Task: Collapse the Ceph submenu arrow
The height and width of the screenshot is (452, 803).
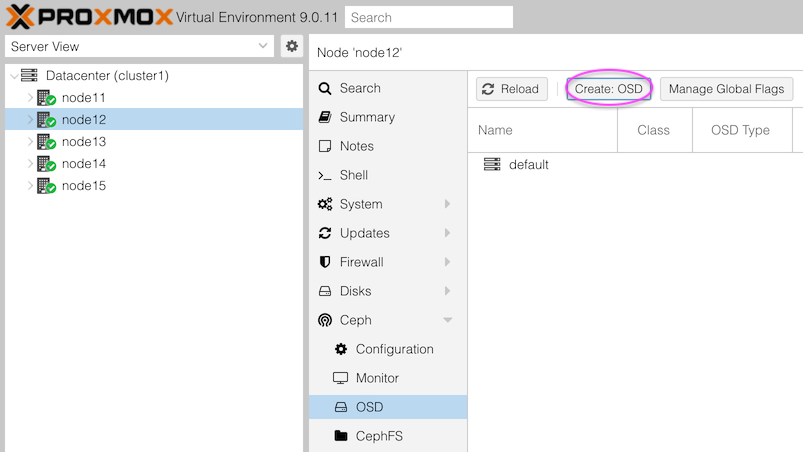Action: pos(447,320)
